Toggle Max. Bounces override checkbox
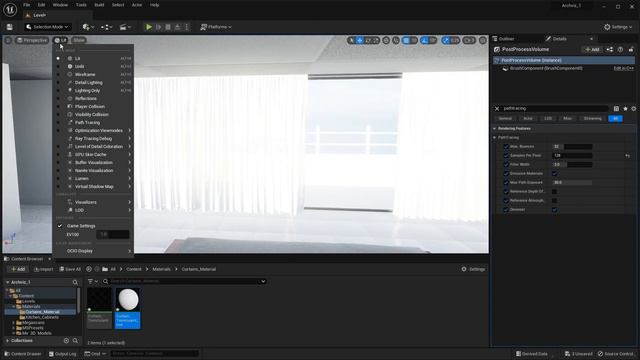640x360 pixels. coord(506,147)
